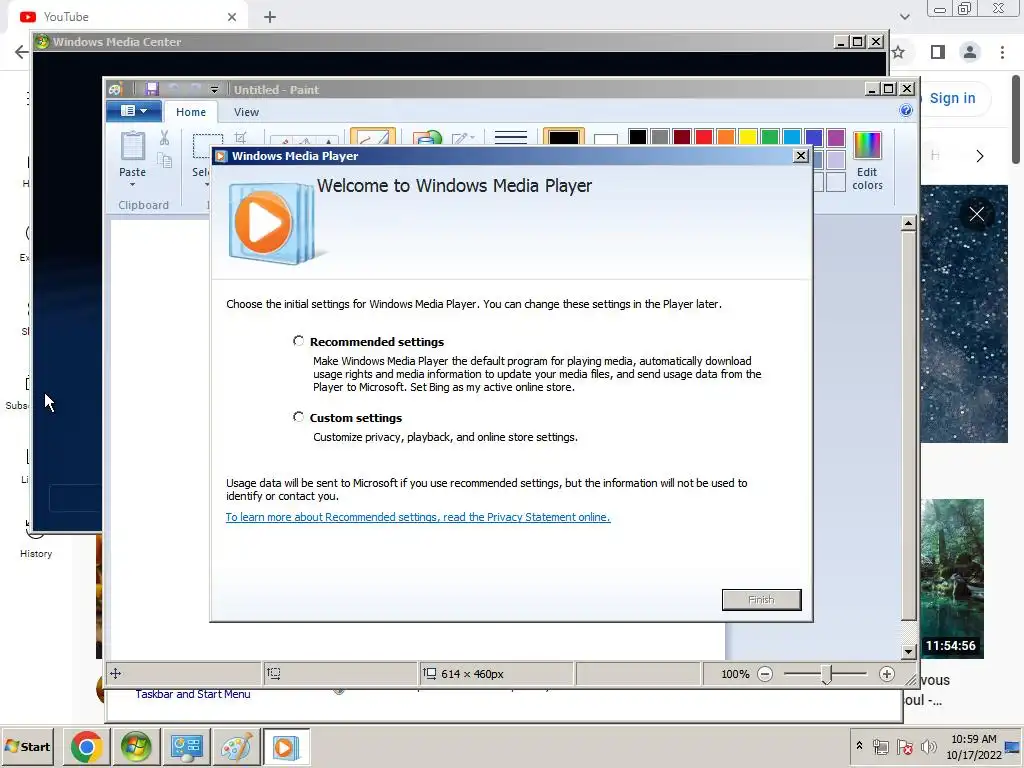Click the Paint zoom out minus button
This screenshot has width=1024, height=768.
[x=765, y=674]
